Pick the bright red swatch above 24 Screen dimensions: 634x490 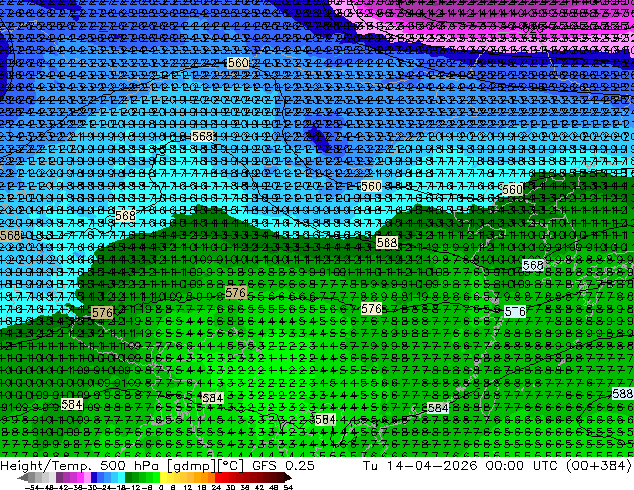click(218, 478)
